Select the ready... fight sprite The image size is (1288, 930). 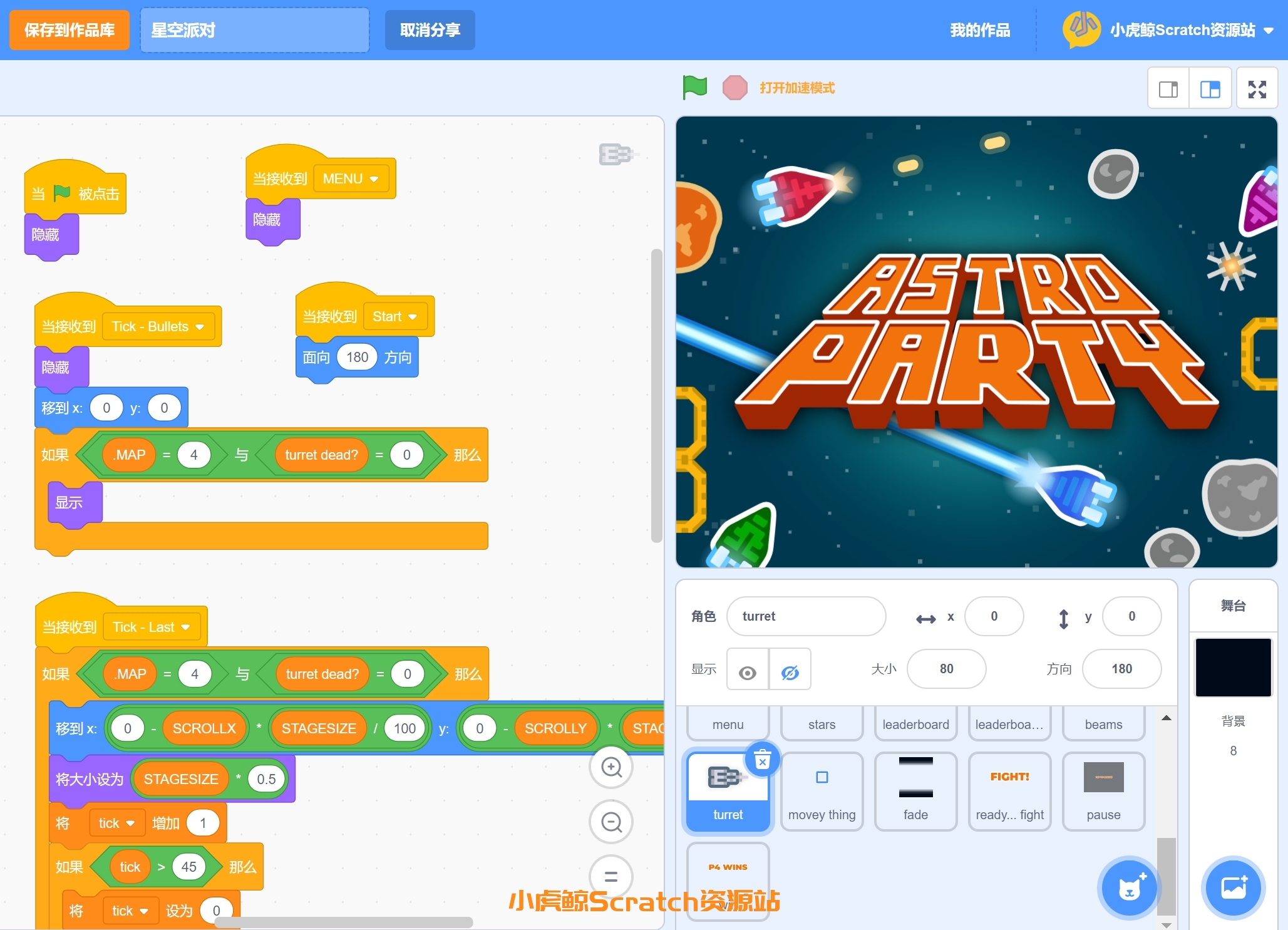(1009, 792)
